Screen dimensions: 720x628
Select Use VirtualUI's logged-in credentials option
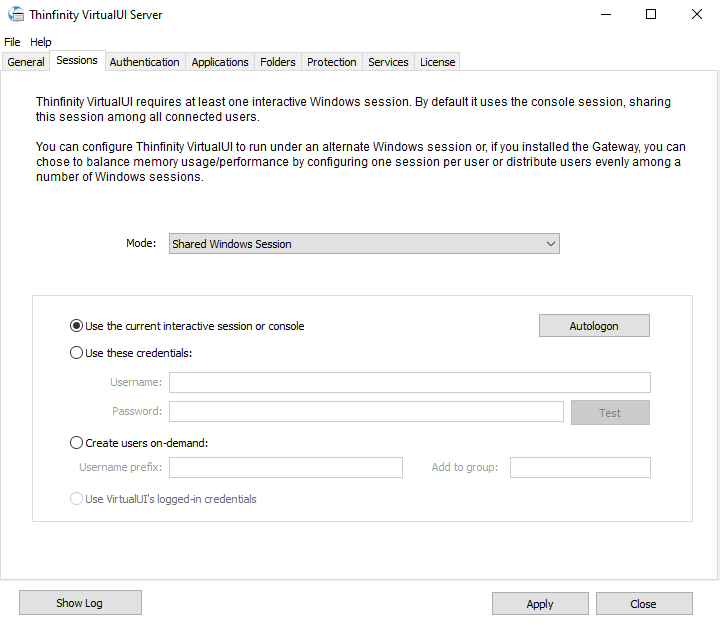(x=163, y=499)
